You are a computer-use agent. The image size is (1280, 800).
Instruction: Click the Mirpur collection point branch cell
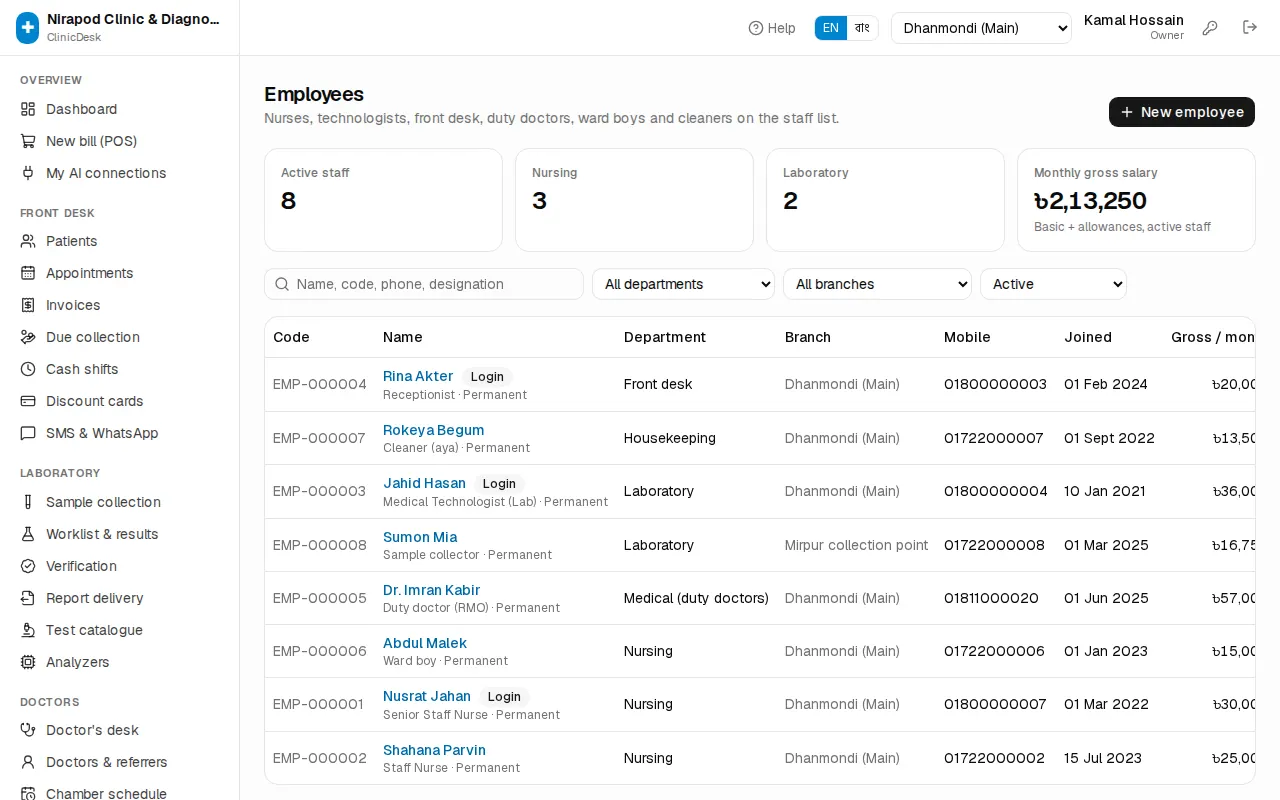[856, 545]
